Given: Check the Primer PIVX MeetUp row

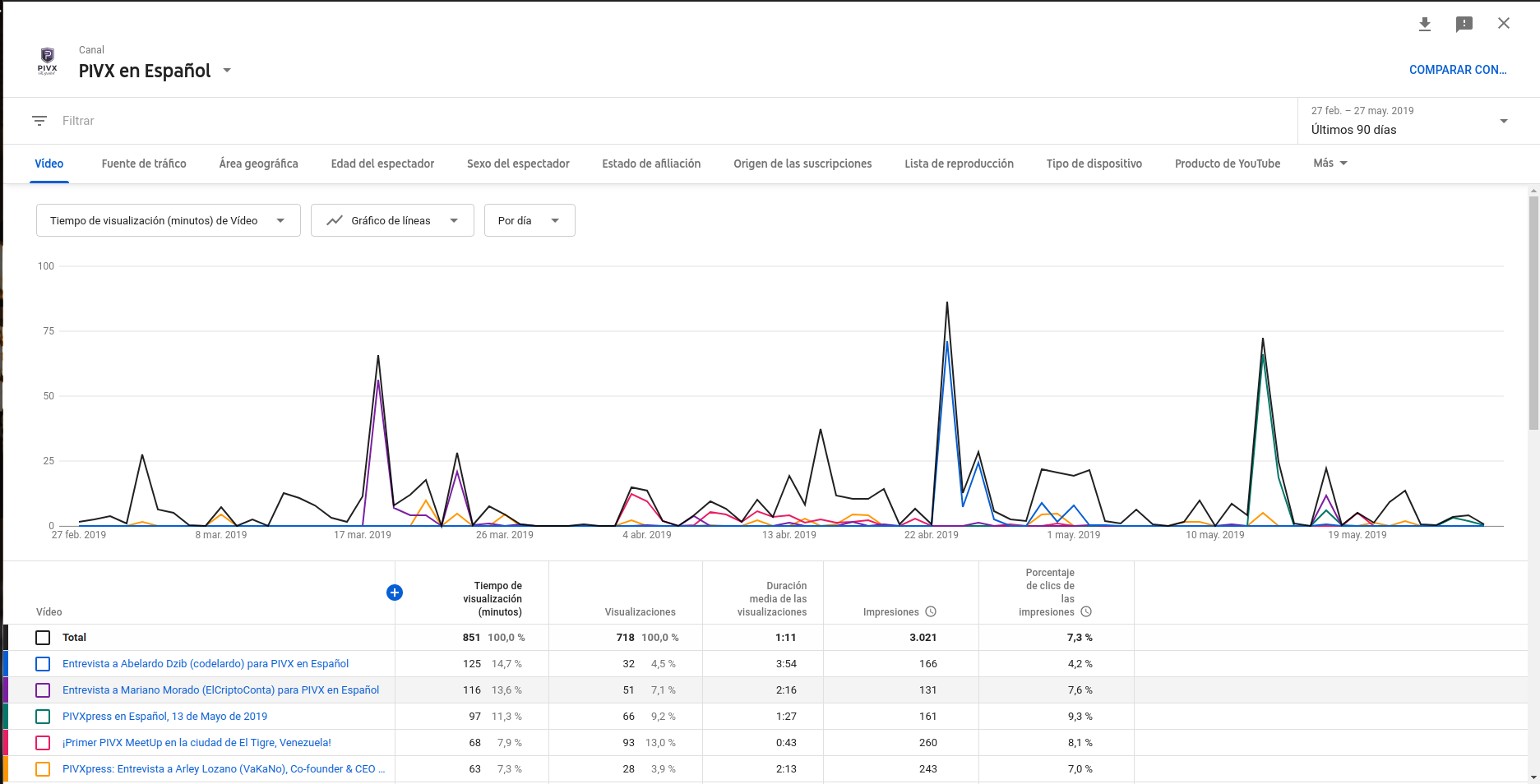Looking at the screenshot, I should click(x=43, y=743).
